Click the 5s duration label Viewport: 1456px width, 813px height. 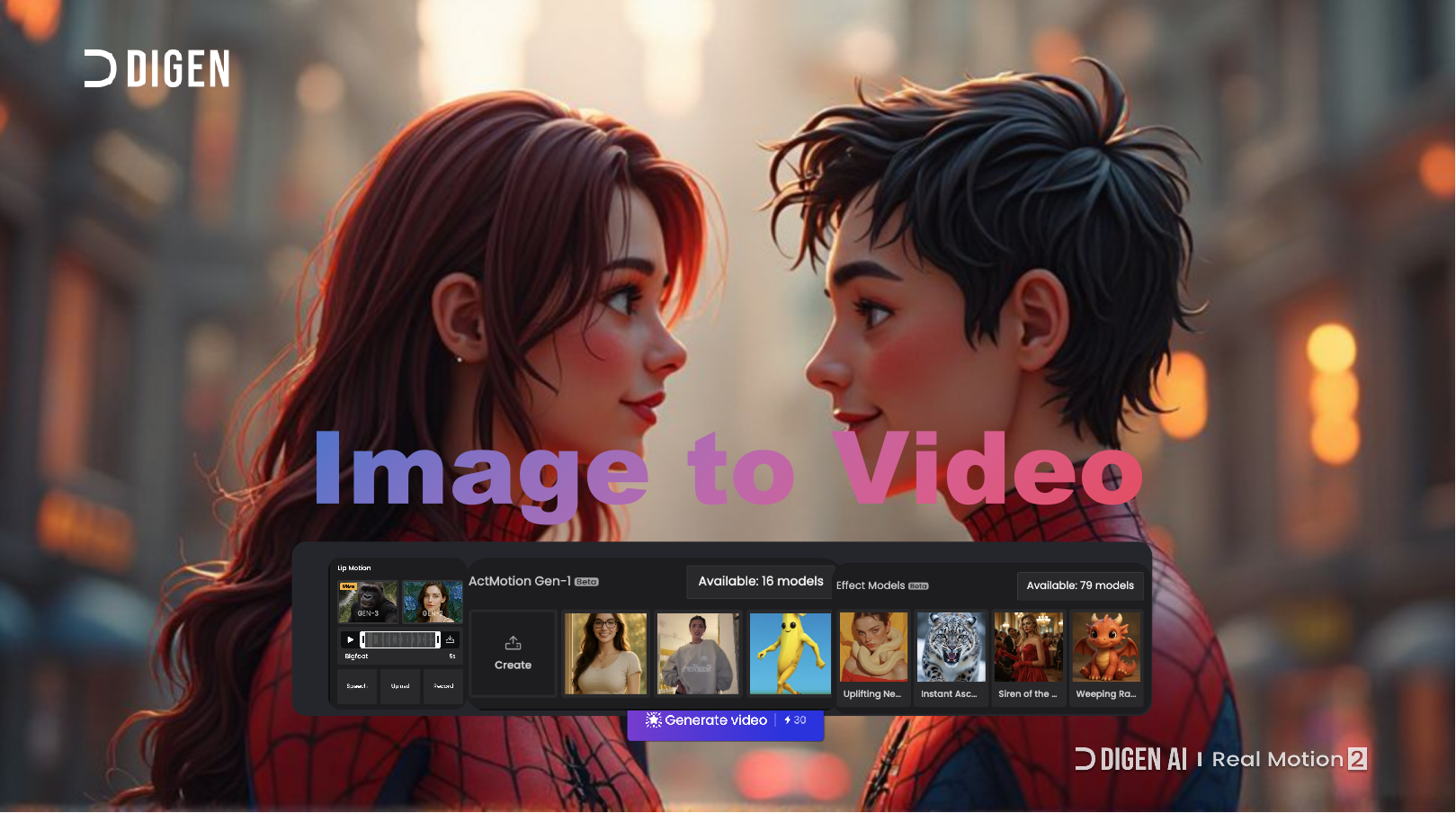point(452,657)
